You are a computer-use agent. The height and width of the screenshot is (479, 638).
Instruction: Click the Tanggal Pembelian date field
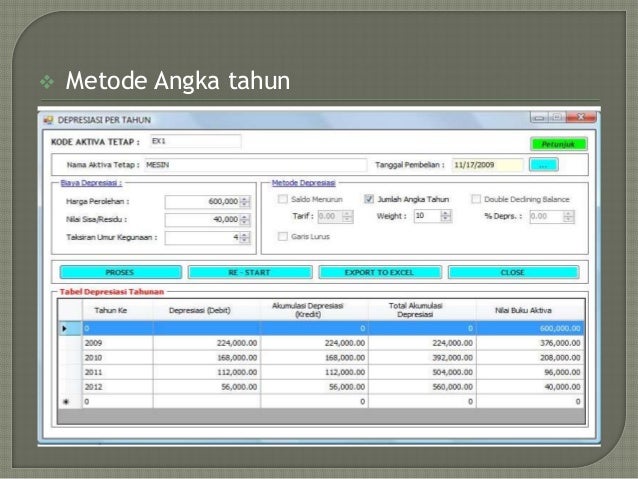click(x=487, y=165)
